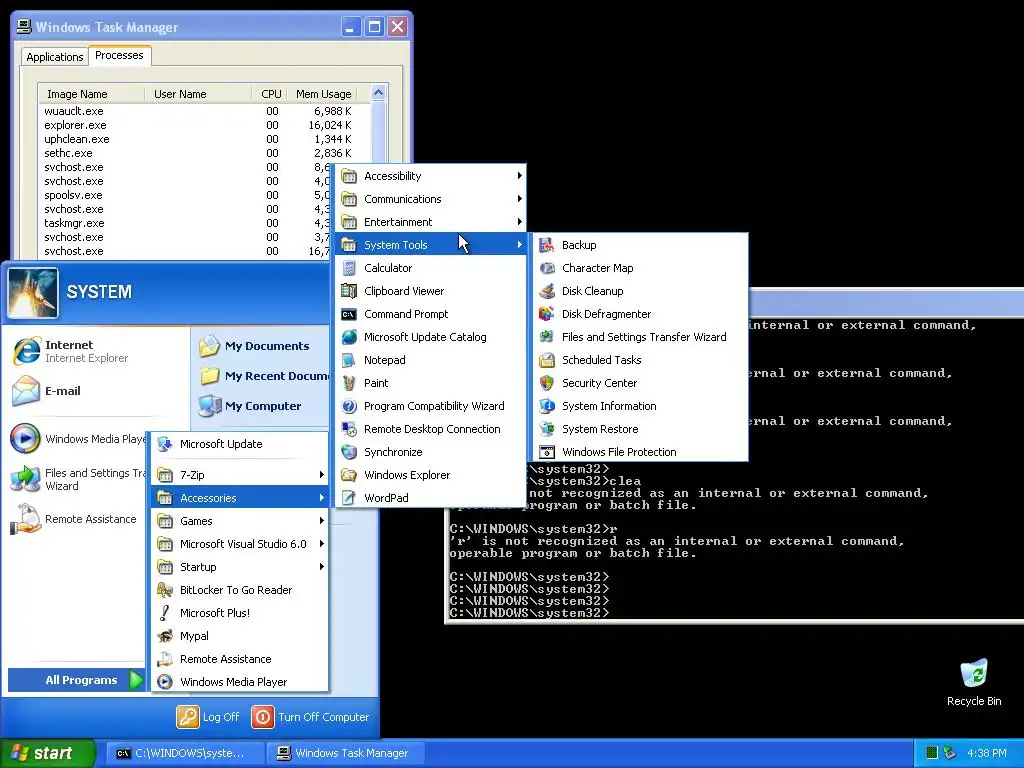Expand the Startup program folder
This screenshot has height=768, width=1024.
[240, 567]
